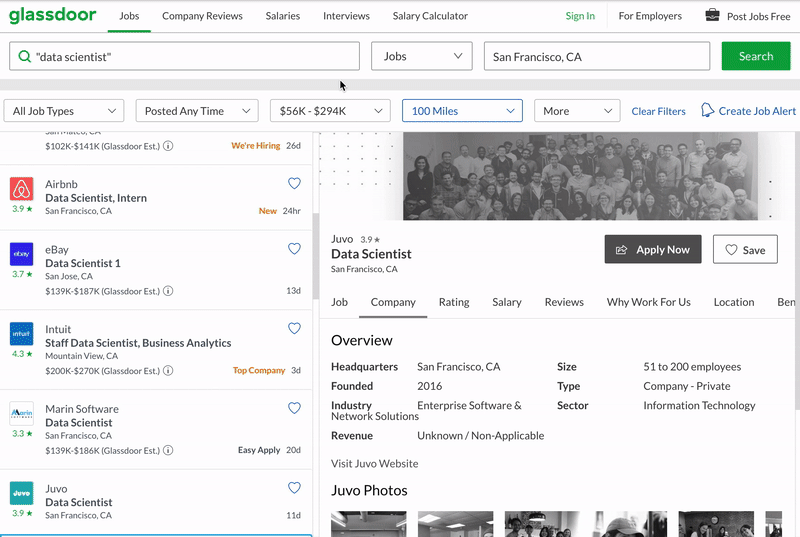Click the "data scientist" keyword search field

184,56
